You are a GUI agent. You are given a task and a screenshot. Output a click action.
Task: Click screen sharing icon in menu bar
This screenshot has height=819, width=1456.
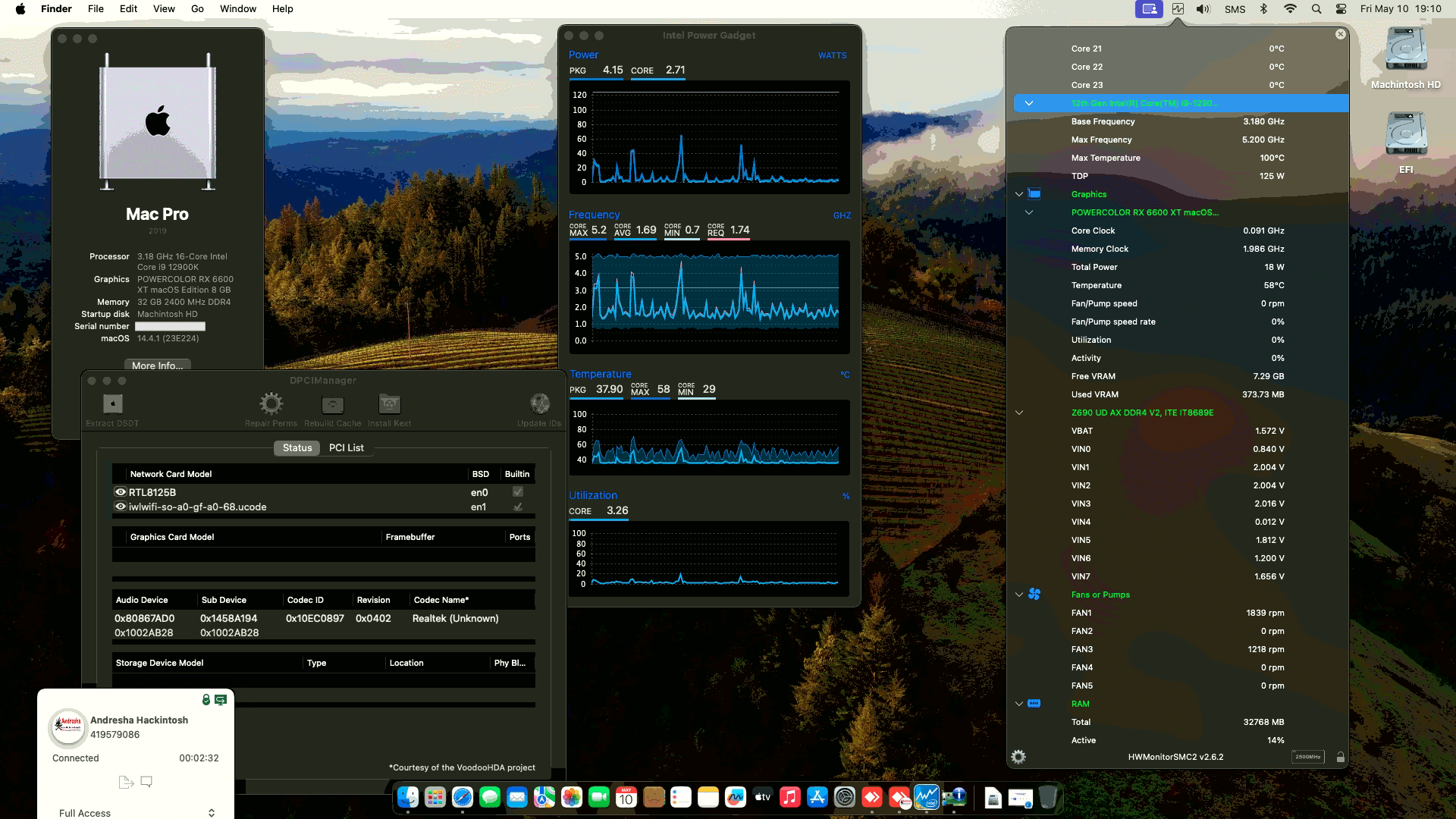(1149, 9)
